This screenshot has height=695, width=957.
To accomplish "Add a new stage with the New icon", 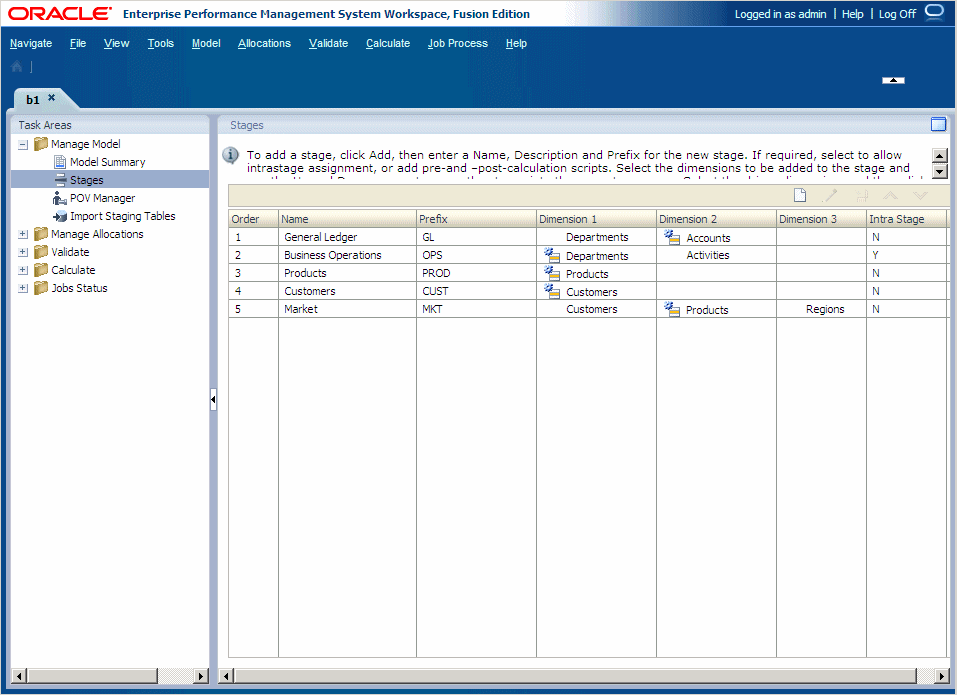I will click(800, 195).
